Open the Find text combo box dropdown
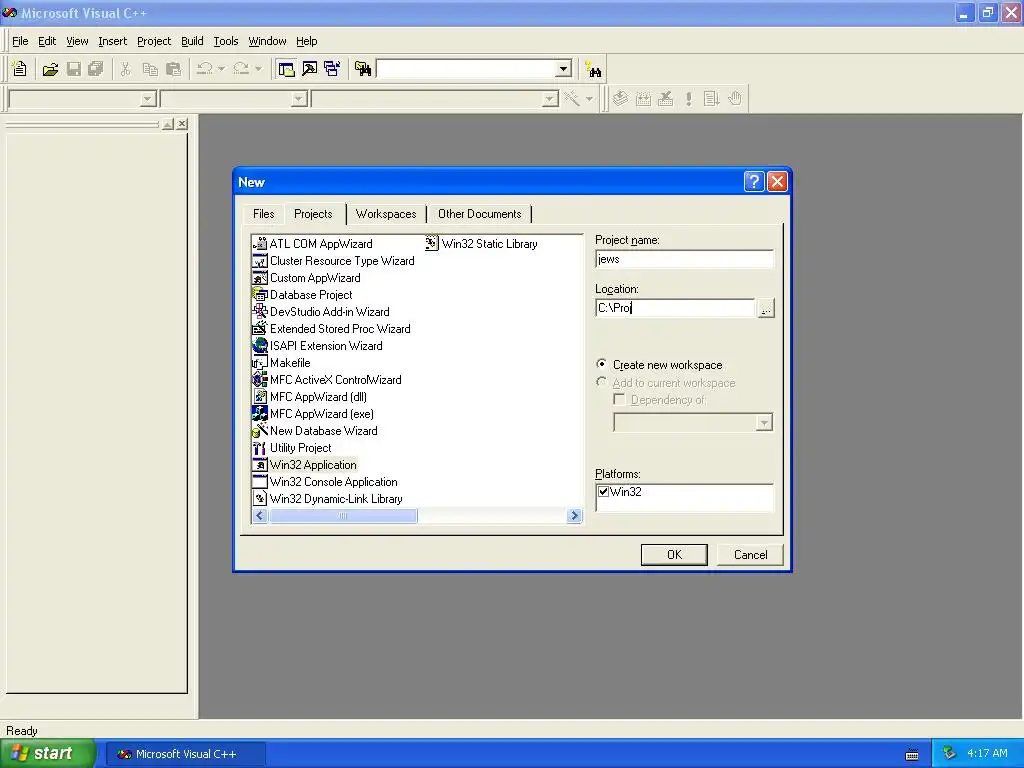Screen dimensions: 1024x768 click(x=564, y=69)
